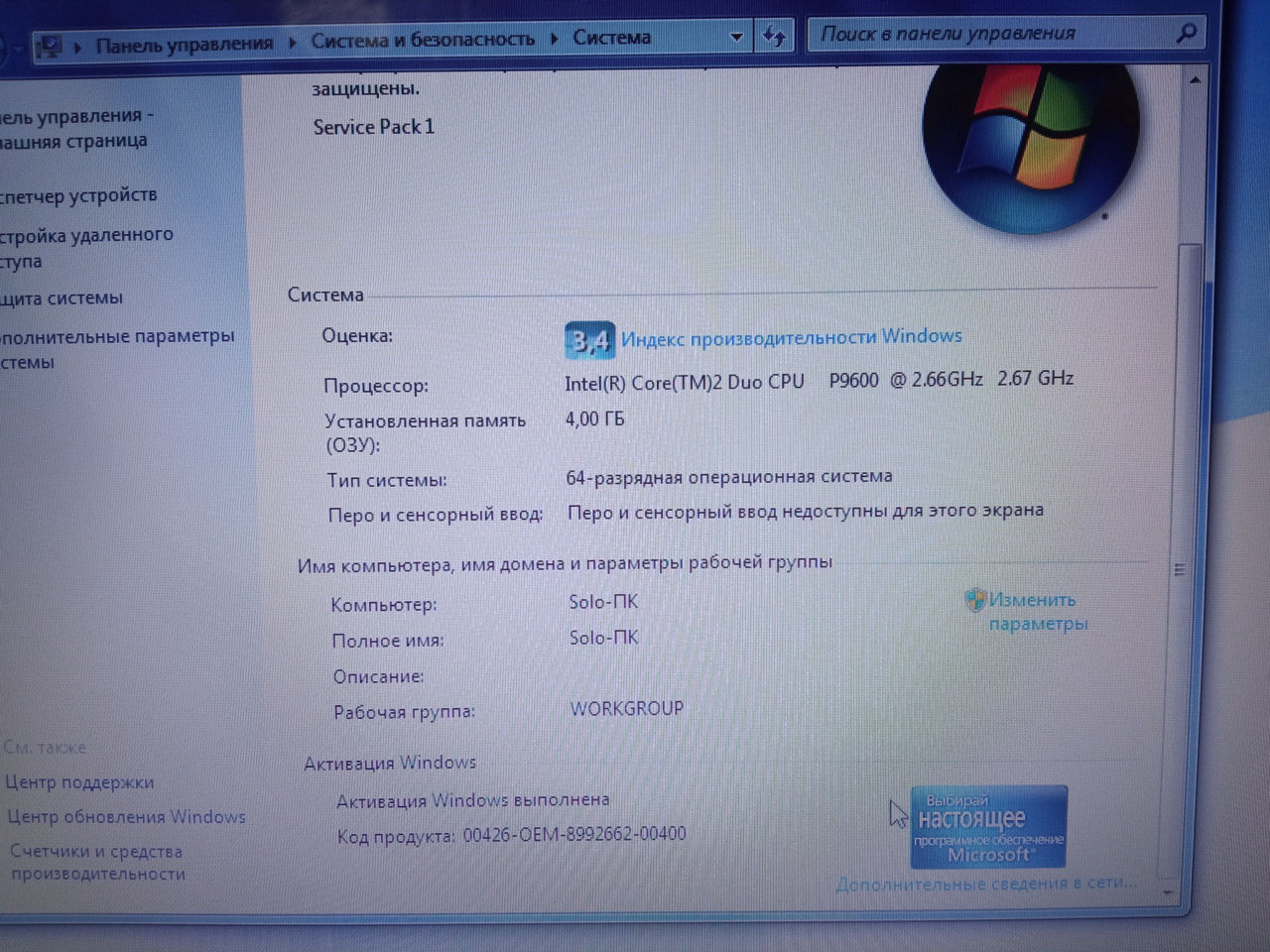
Task: Select product key '00426-OEM-8992662-00400'
Action: tap(574, 835)
